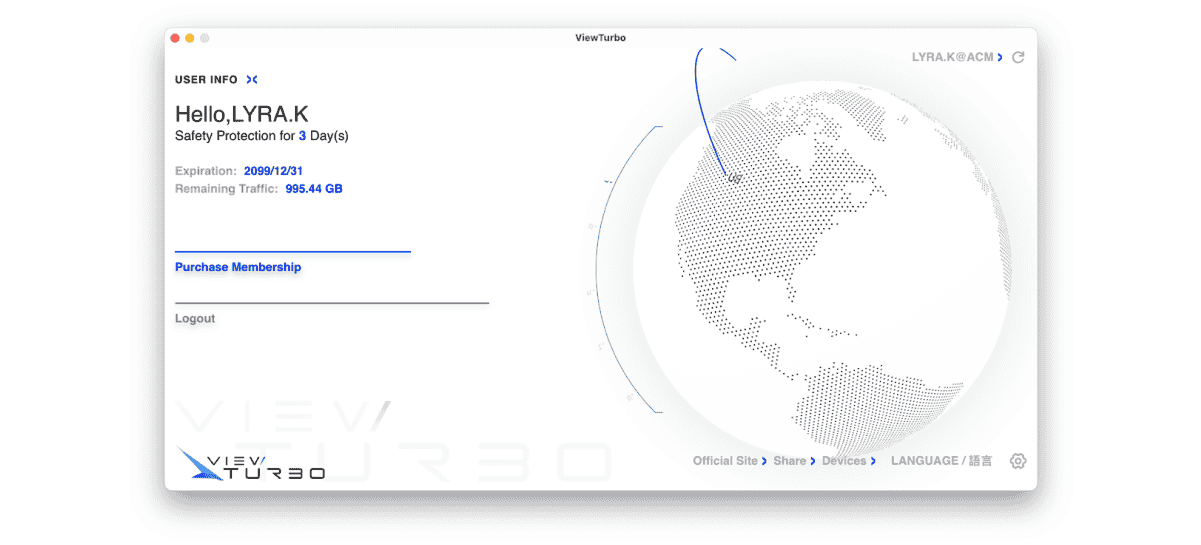Screen dimensions: 1201x545
Task: Click the Safety Protection for 3 Day(s) text
Action: click(x=262, y=136)
